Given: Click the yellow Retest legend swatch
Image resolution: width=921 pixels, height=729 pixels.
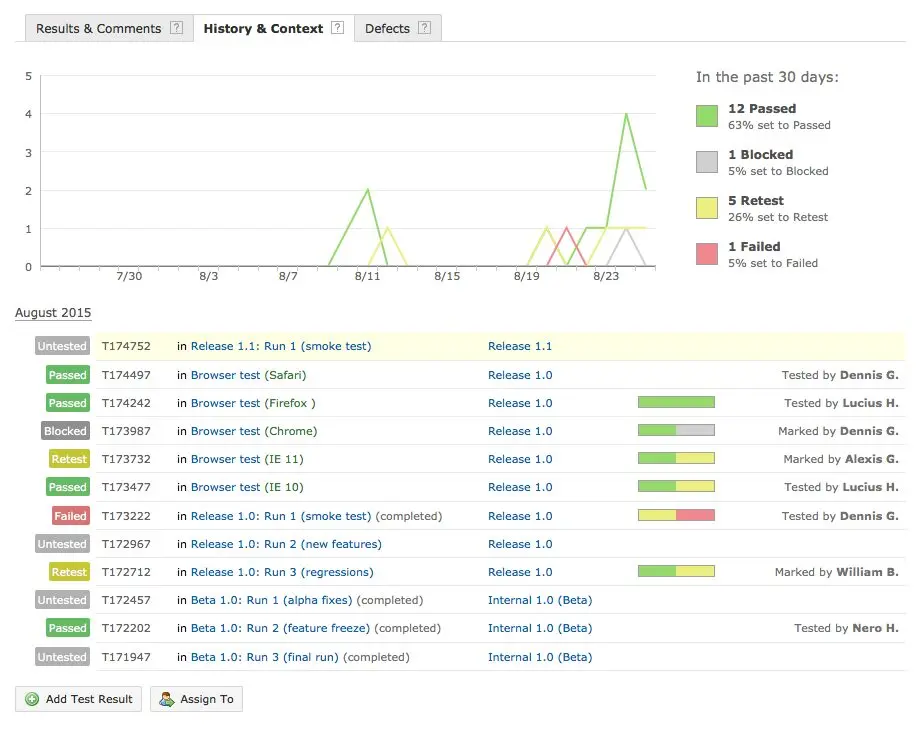Looking at the screenshot, I should [707, 208].
